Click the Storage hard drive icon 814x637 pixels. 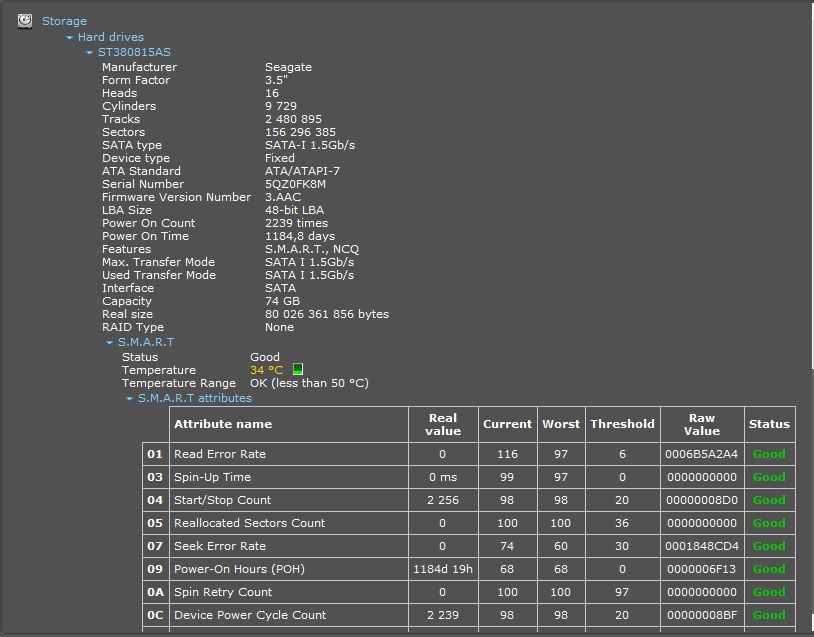pyautogui.click(x=25, y=21)
